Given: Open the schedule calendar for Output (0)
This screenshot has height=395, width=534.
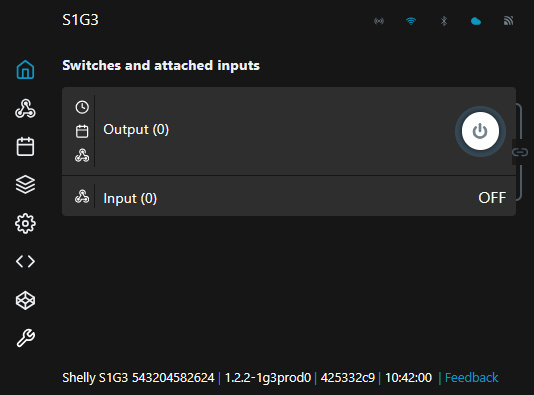Looking at the screenshot, I should point(82,131).
